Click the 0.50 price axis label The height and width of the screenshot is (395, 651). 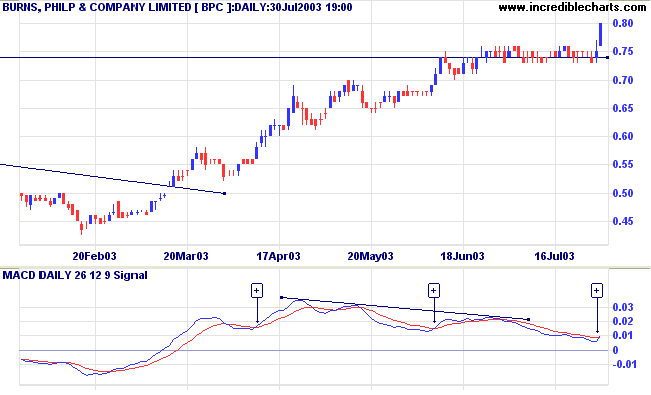pos(623,193)
